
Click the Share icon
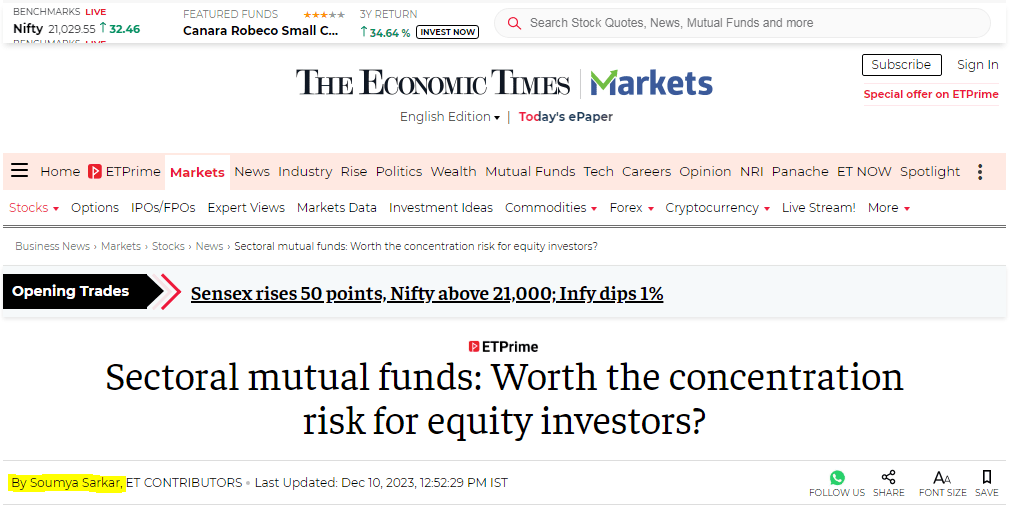click(x=888, y=478)
